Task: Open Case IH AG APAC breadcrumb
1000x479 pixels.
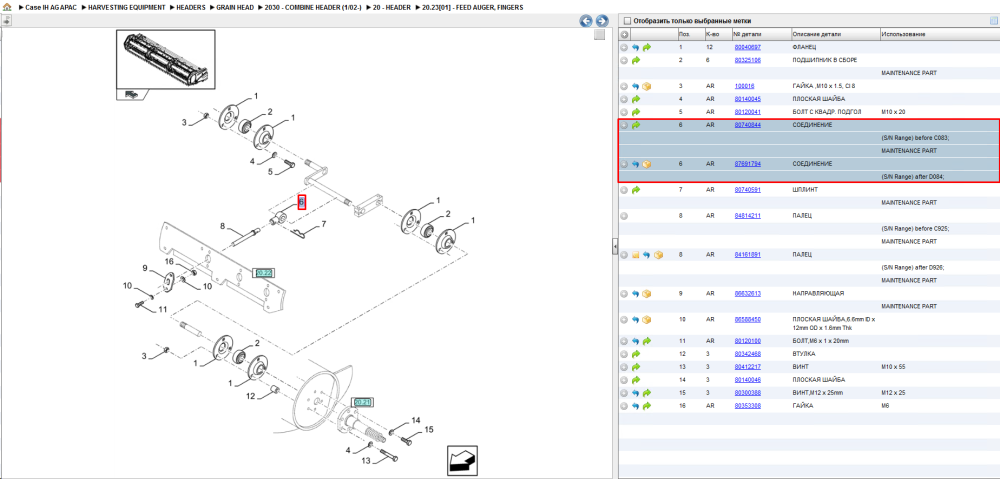Action: pyautogui.click(x=50, y=7)
